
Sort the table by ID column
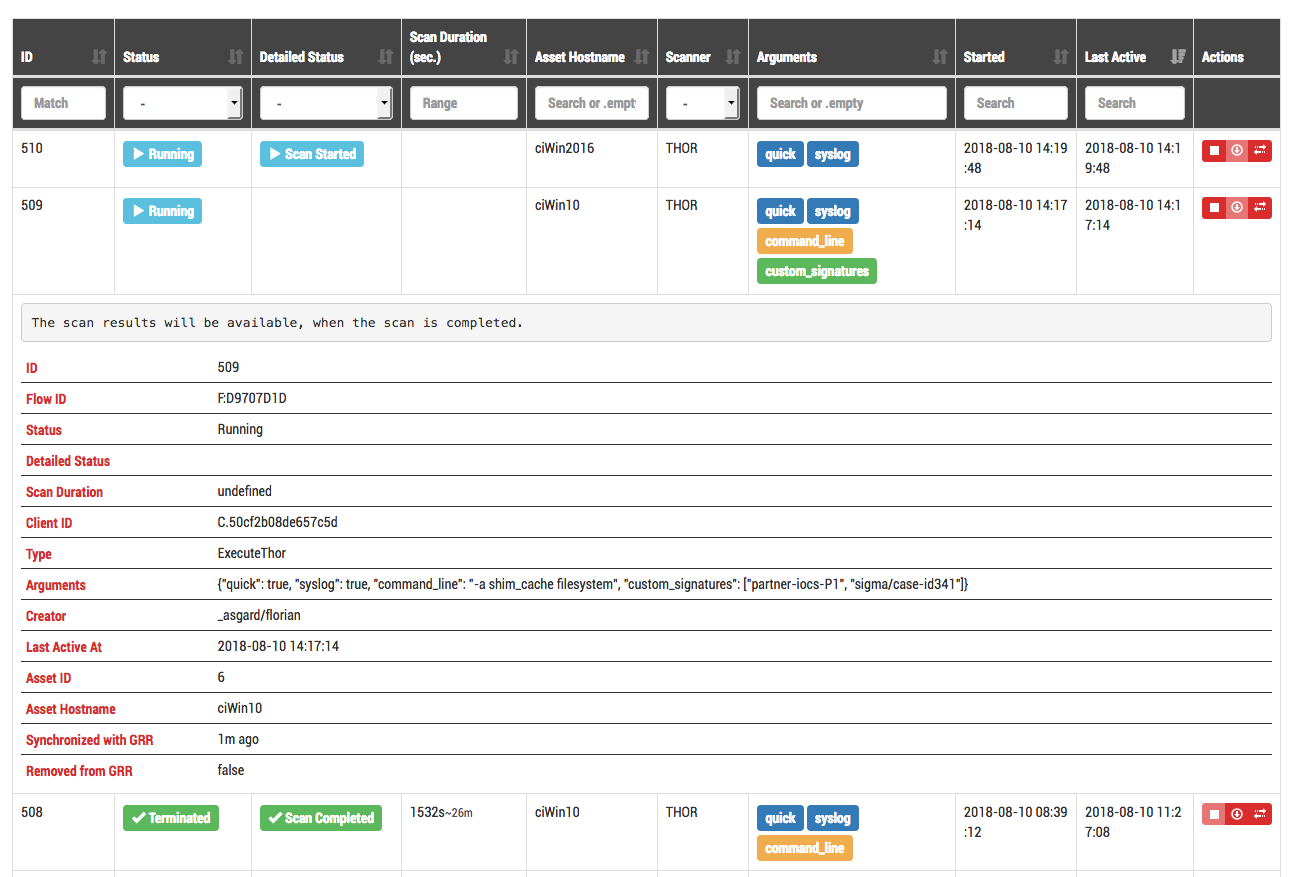pyautogui.click(x=98, y=58)
